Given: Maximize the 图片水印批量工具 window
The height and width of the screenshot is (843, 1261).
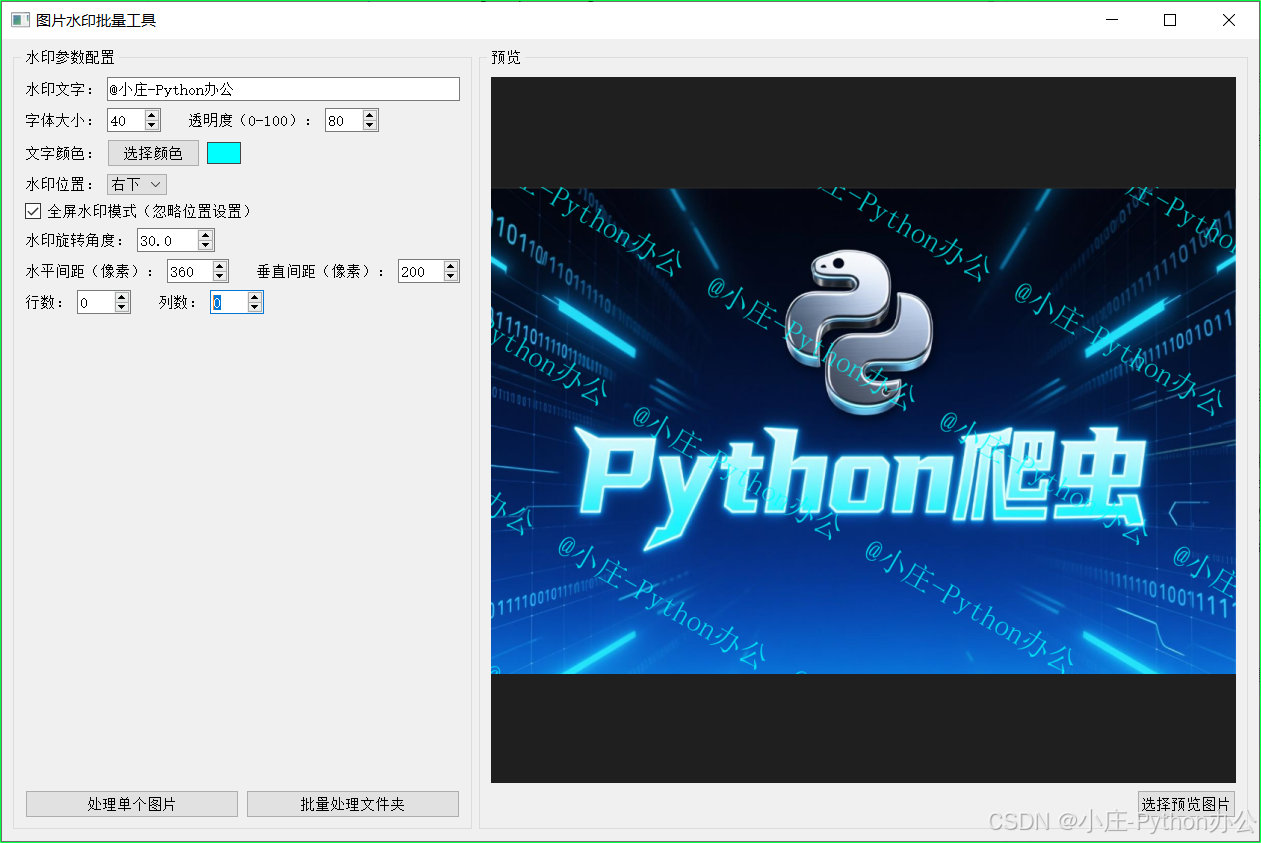Looking at the screenshot, I should coord(1170,20).
